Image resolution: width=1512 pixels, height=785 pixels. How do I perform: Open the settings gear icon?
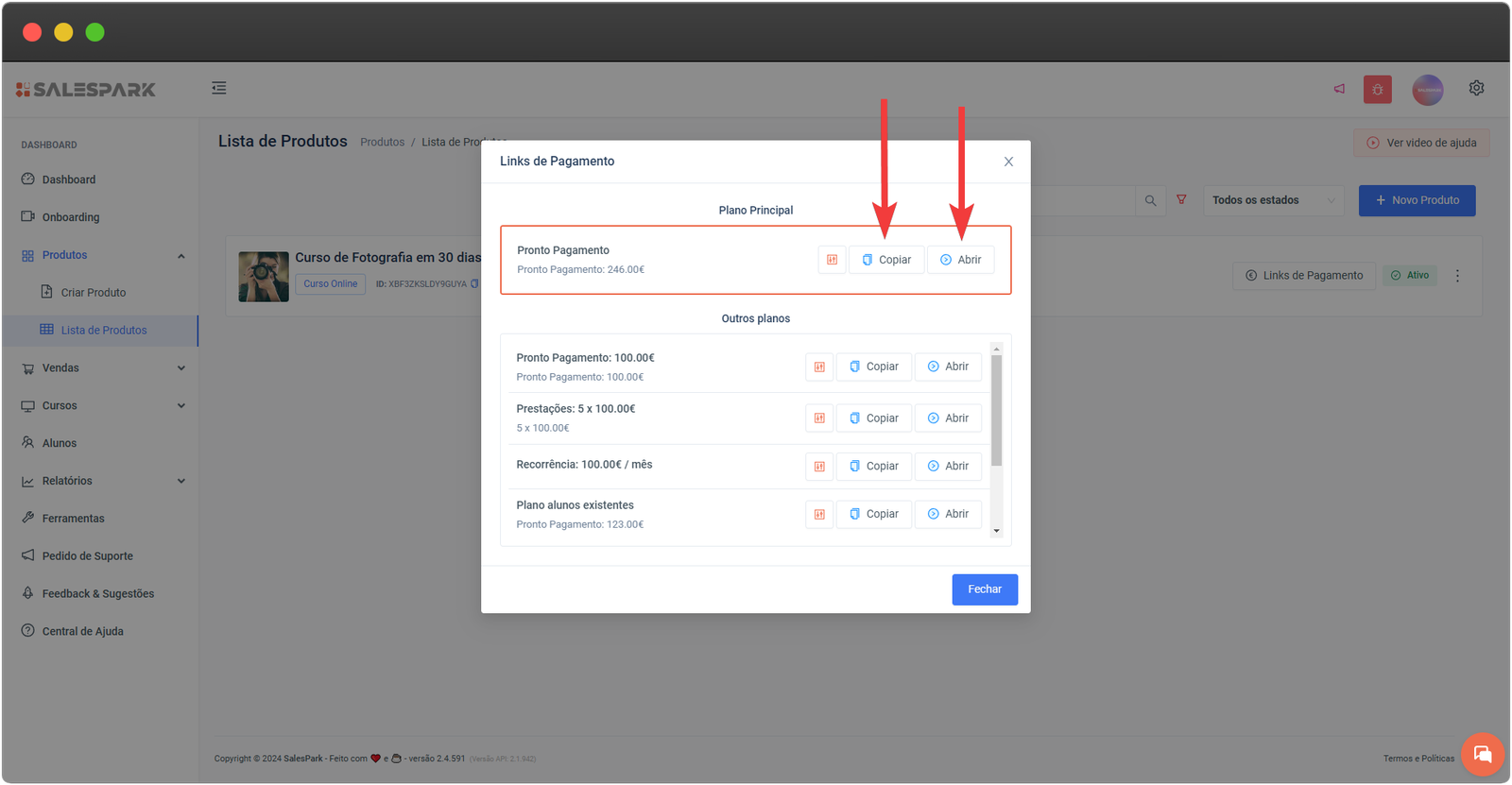[x=1476, y=88]
